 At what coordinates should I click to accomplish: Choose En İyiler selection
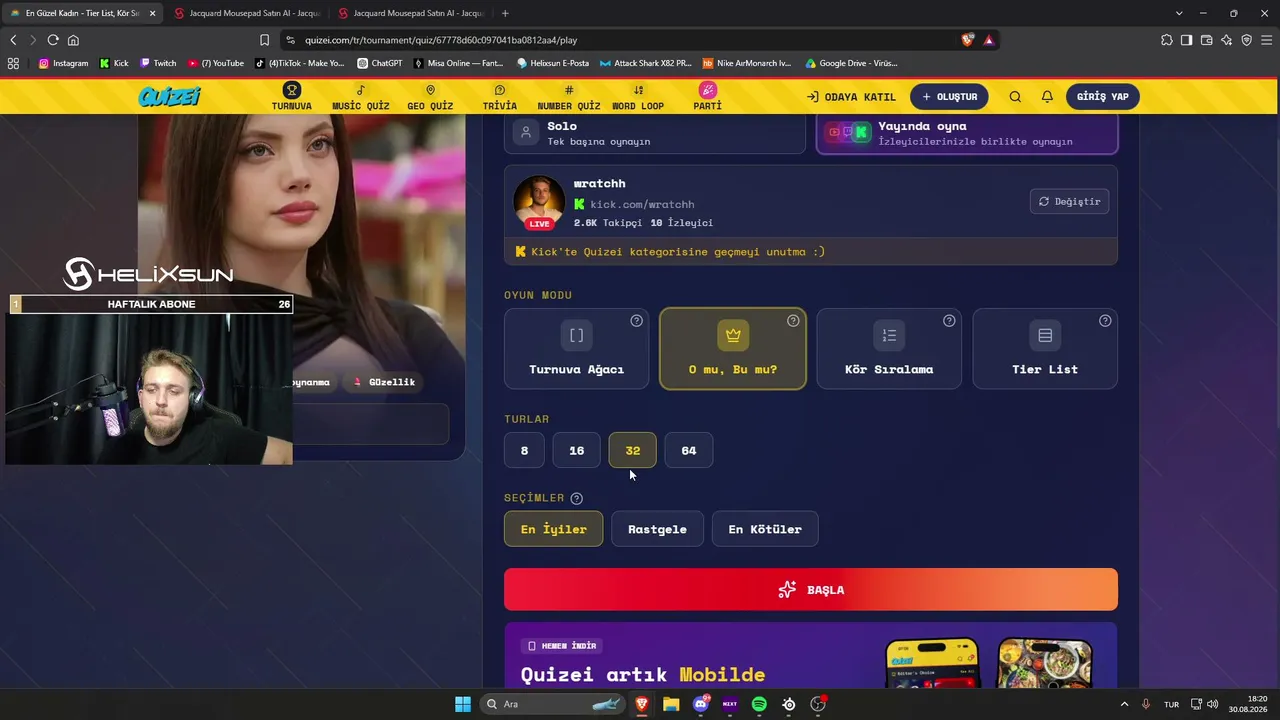click(554, 529)
